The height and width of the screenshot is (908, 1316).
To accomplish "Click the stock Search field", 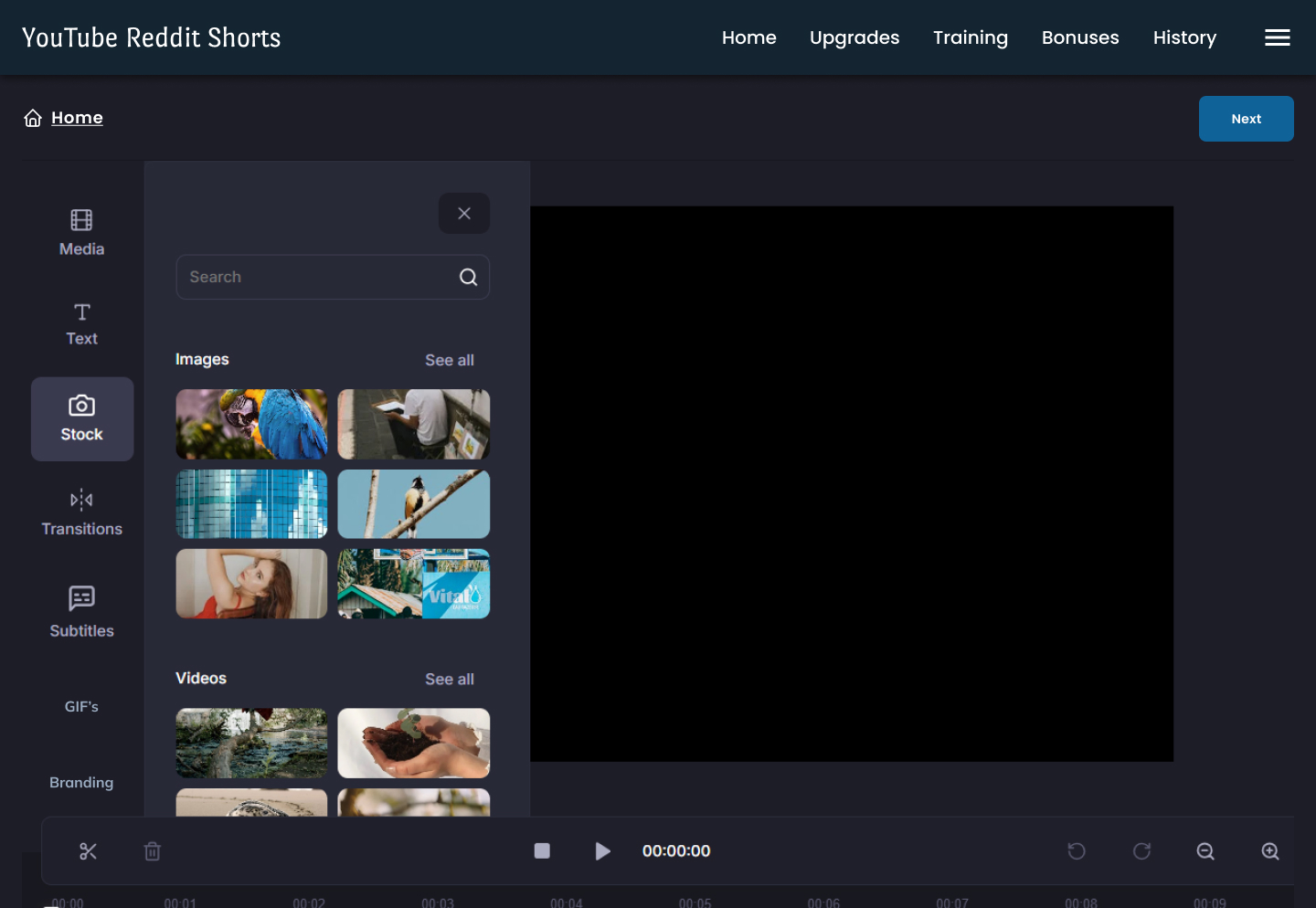I will click(333, 277).
